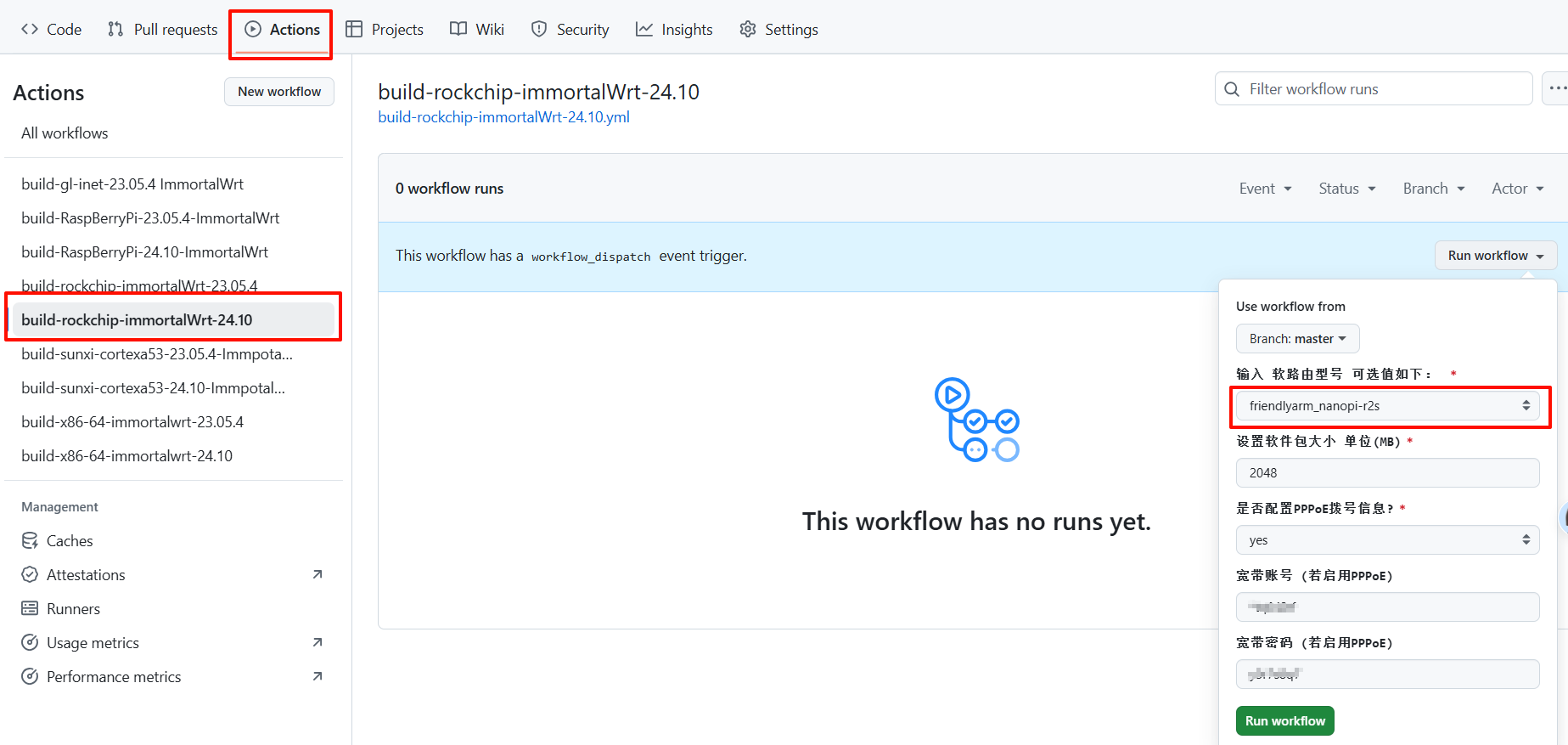Image resolution: width=1568 pixels, height=745 pixels.
Task: Open the three-dots options menu
Action: [1556, 88]
